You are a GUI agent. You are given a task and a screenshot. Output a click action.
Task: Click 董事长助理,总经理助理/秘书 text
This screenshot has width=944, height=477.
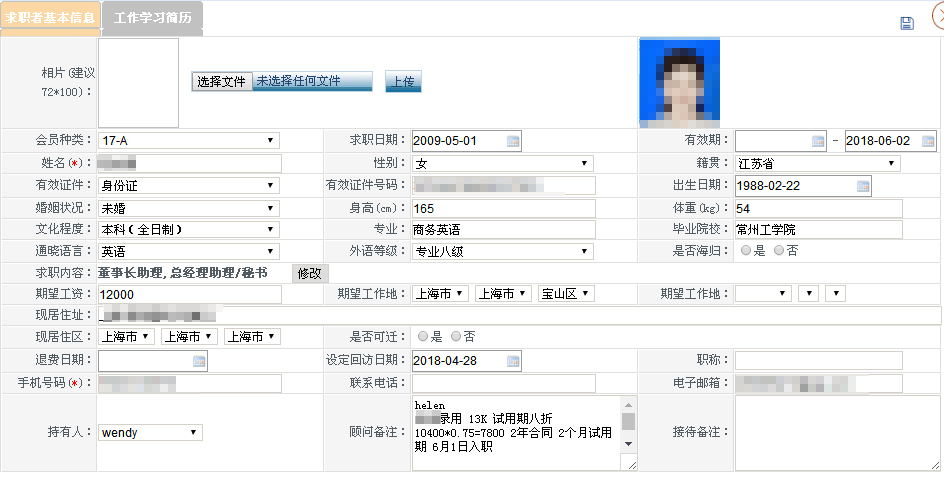click(183, 273)
